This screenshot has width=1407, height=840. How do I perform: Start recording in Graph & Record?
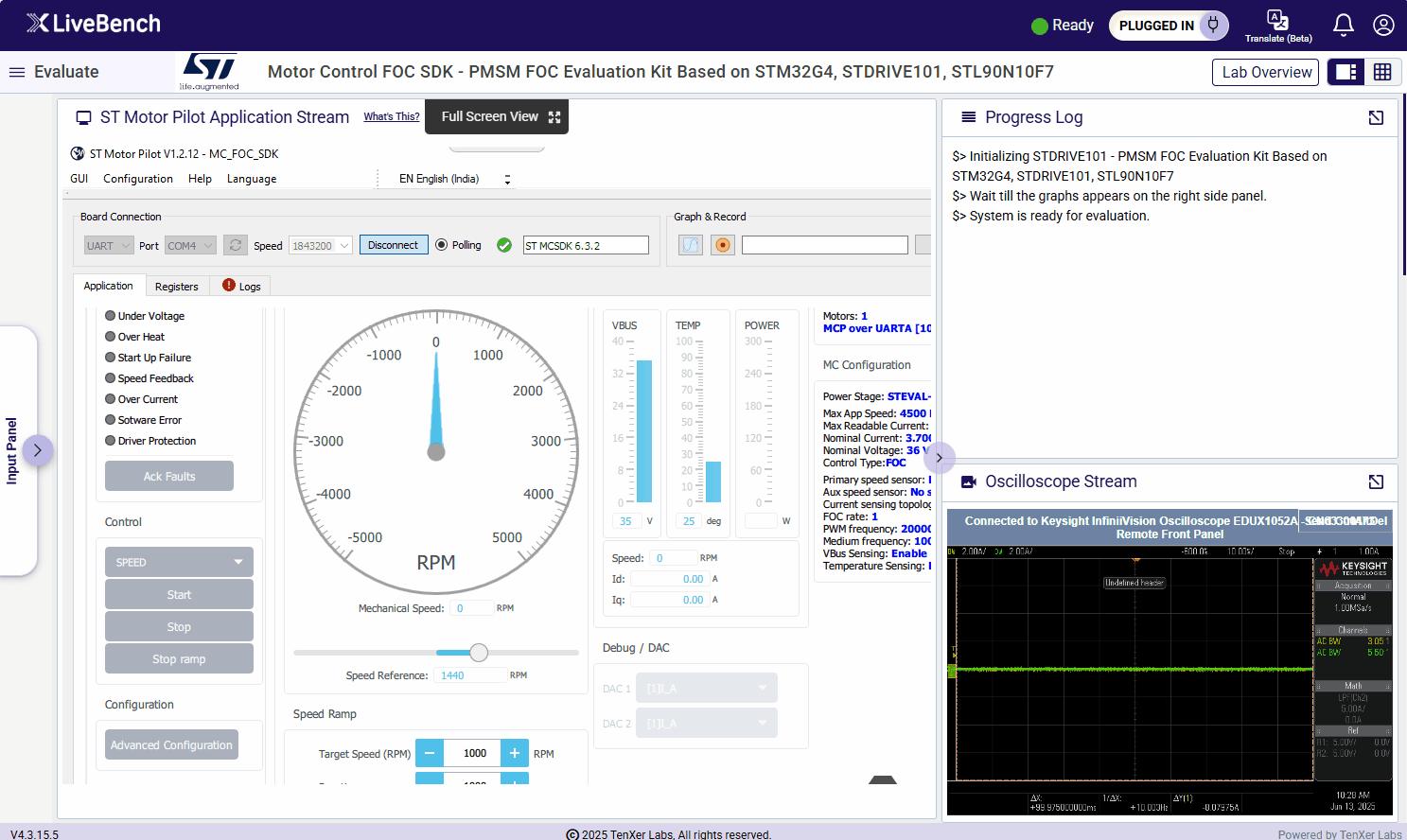(x=723, y=245)
